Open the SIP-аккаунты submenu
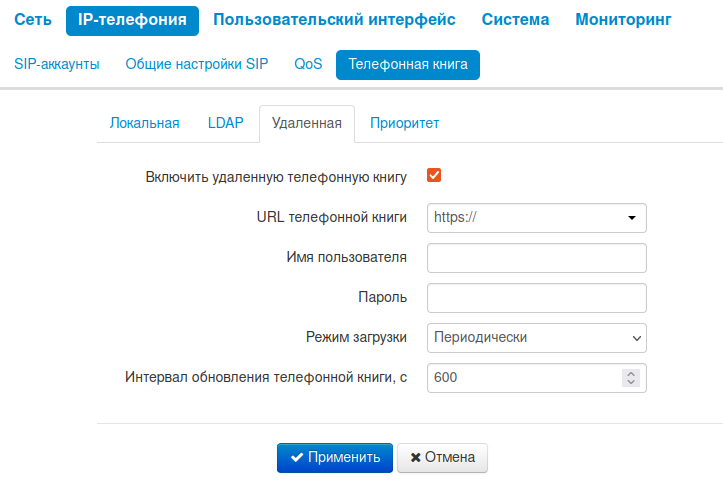The height and width of the screenshot is (492, 723). tap(57, 65)
